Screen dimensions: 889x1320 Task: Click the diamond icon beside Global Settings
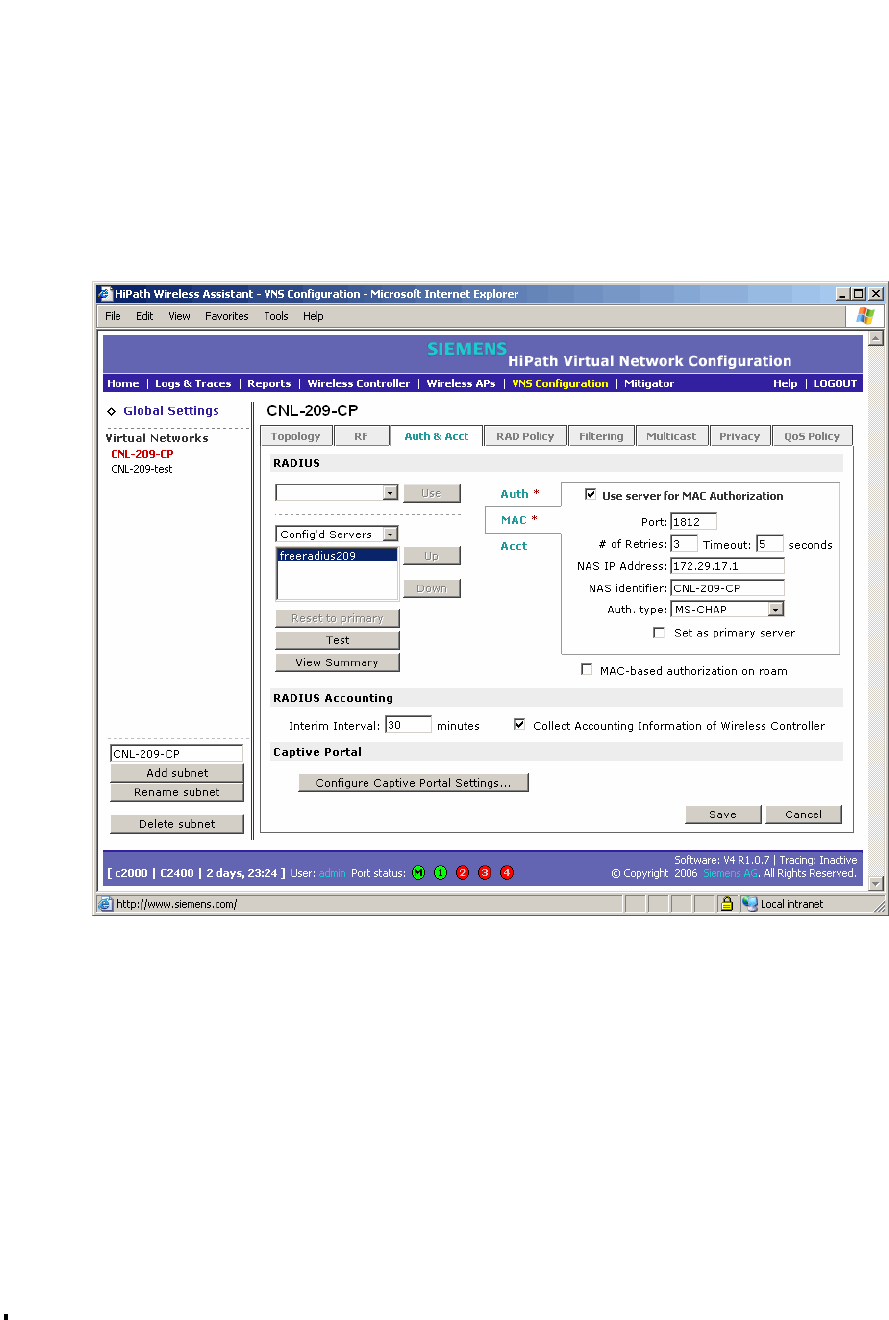pyautogui.click(x=112, y=411)
